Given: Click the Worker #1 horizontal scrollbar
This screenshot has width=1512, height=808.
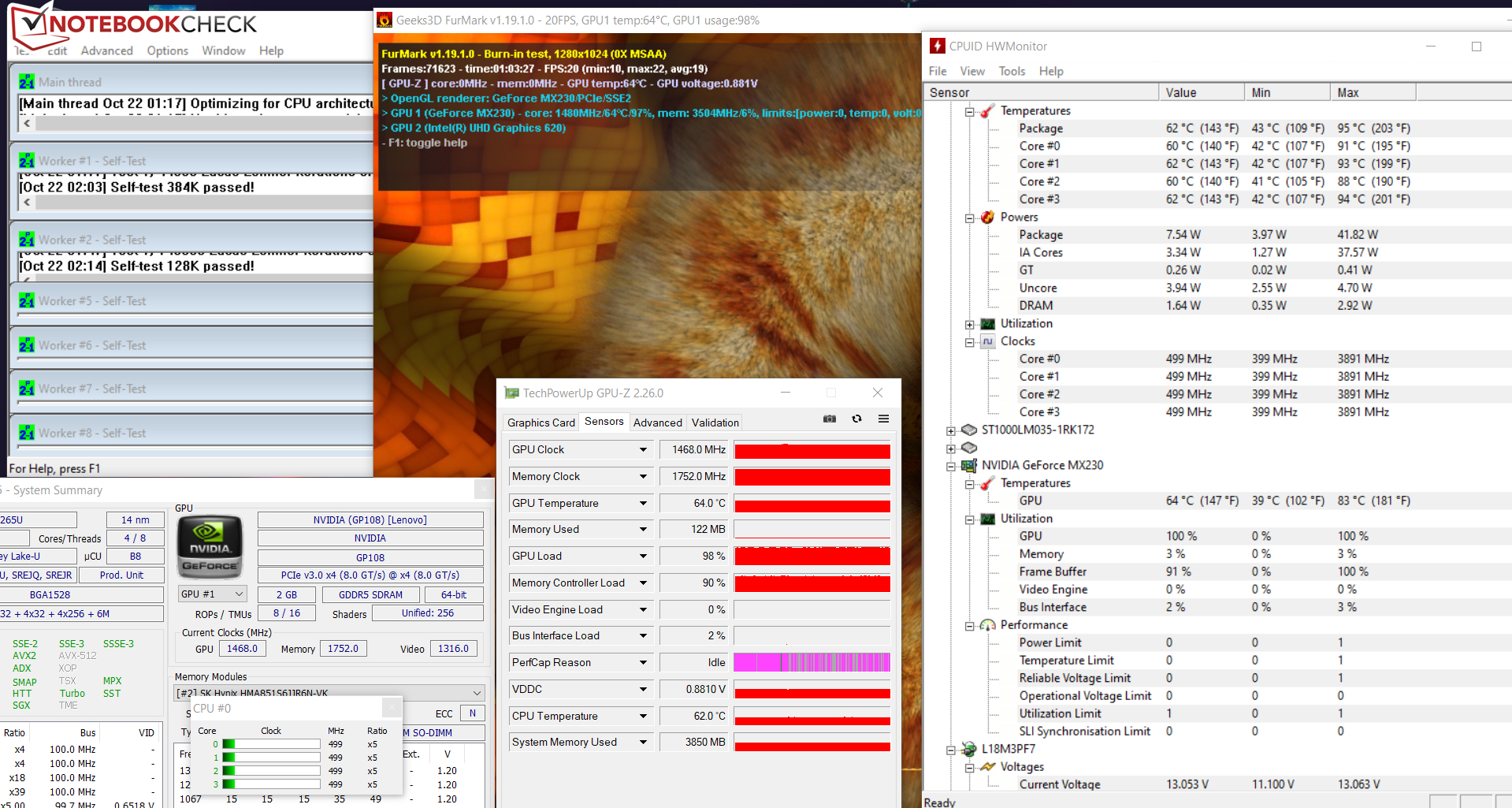Looking at the screenshot, I should tap(196, 202).
